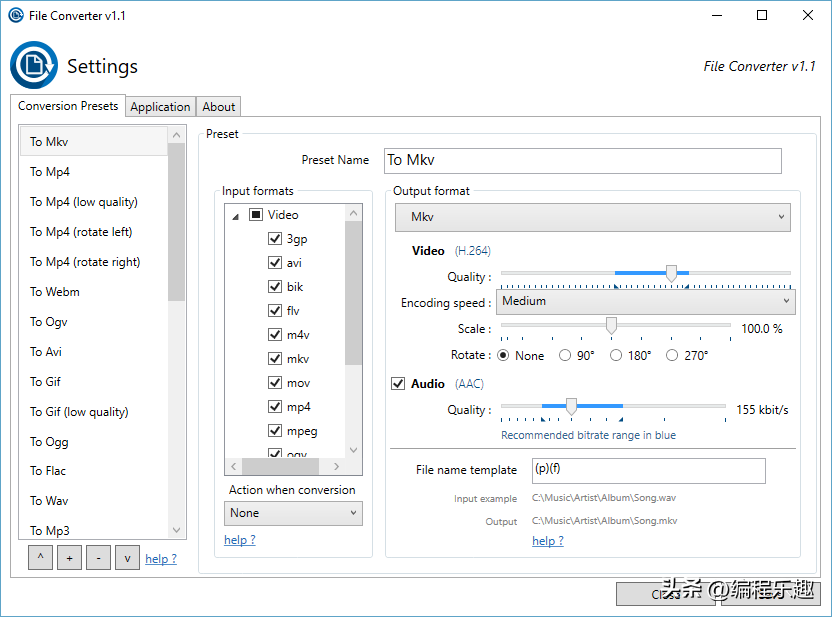This screenshot has width=832, height=617.
Task: Uncheck the 3gp input format
Action: pyautogui.click(x=275, y=238)
